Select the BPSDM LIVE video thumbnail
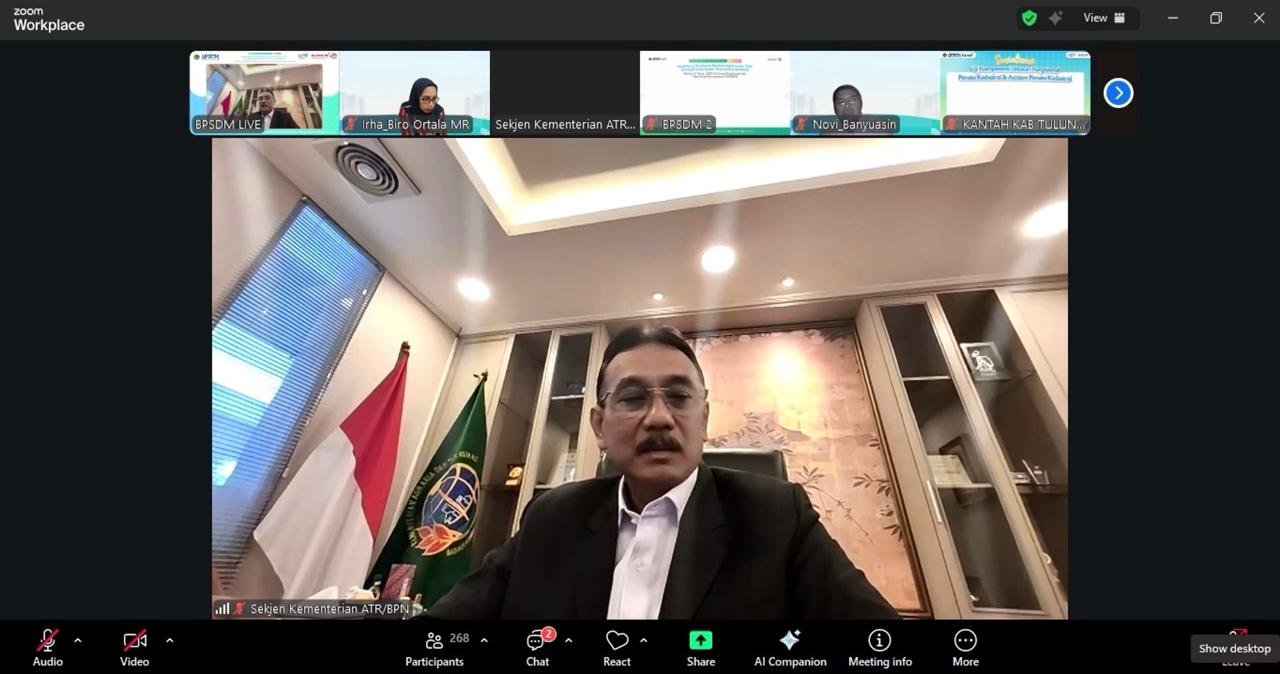1280x674 pixels. pos(265,92)
